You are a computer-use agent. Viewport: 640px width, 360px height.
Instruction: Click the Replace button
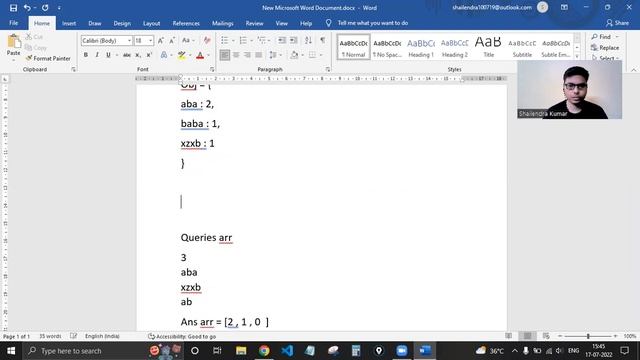pyautogui.click(x=605, y=48)
